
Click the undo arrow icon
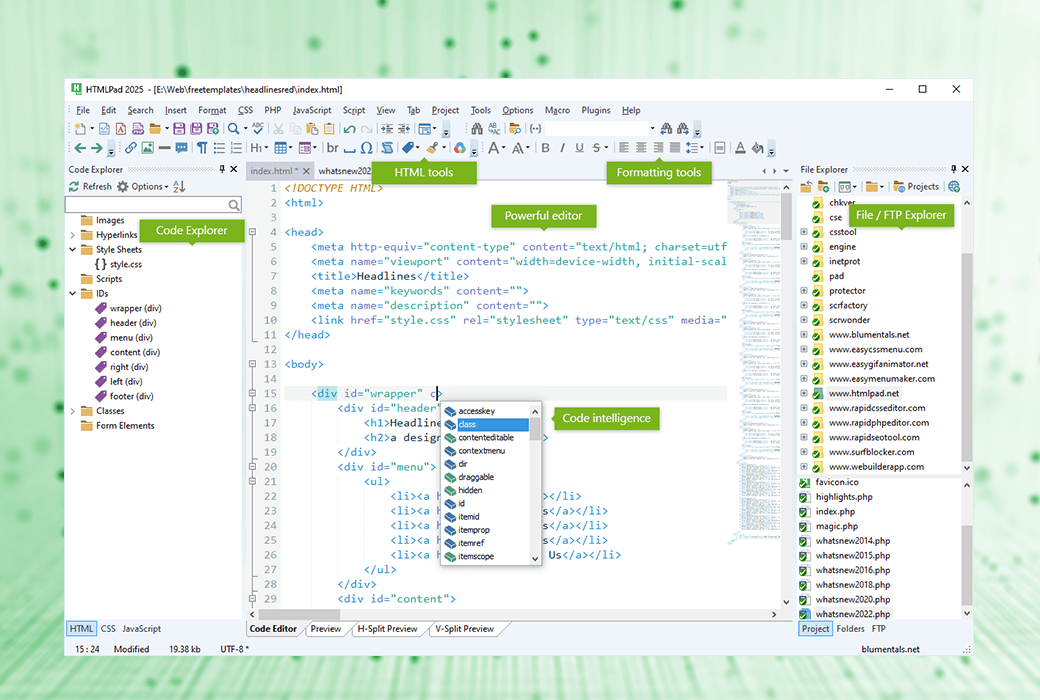(350, 129)
